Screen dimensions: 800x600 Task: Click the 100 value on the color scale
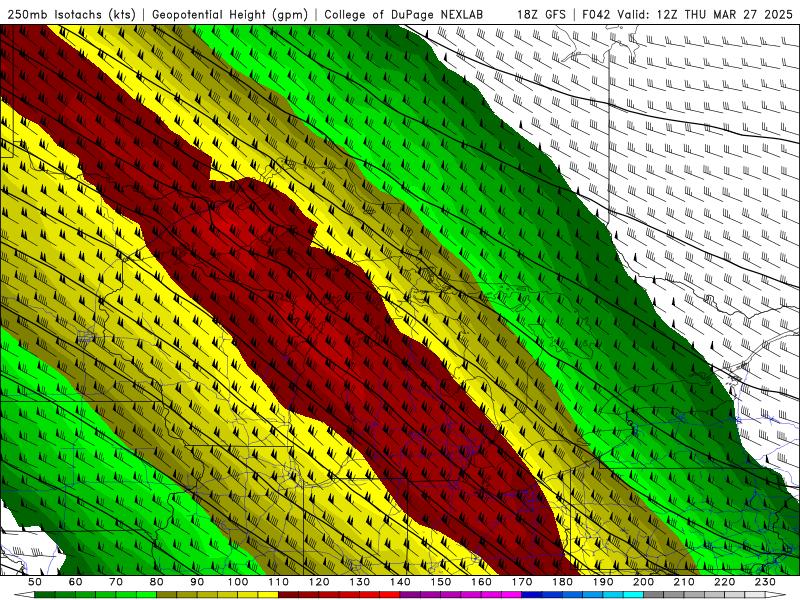[x=238, y=582]
